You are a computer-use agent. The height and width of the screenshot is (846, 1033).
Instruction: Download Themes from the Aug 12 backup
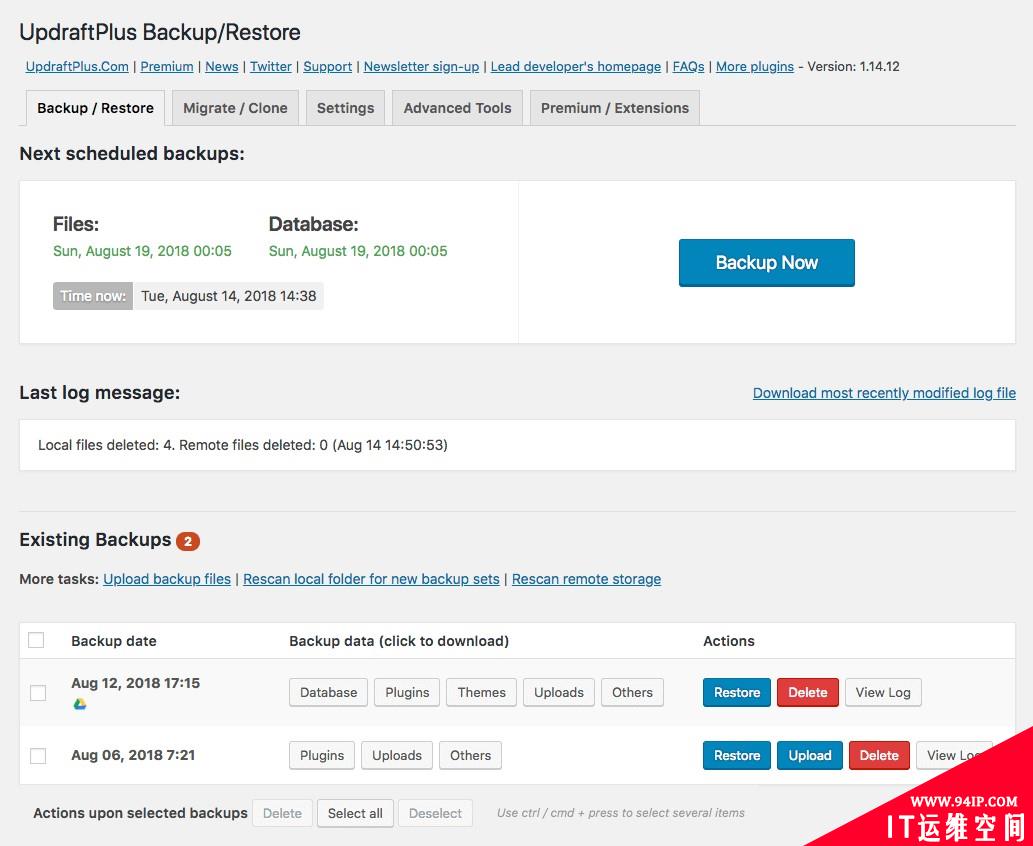tap(482, 692)
